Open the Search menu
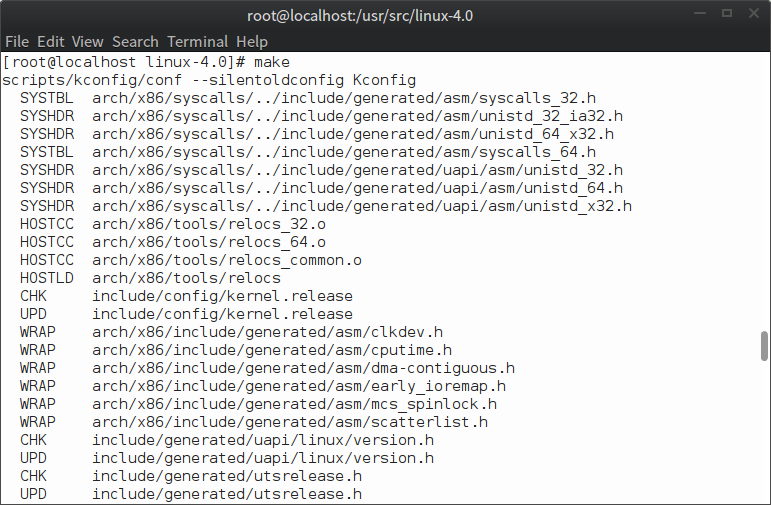 pos(135,41)
